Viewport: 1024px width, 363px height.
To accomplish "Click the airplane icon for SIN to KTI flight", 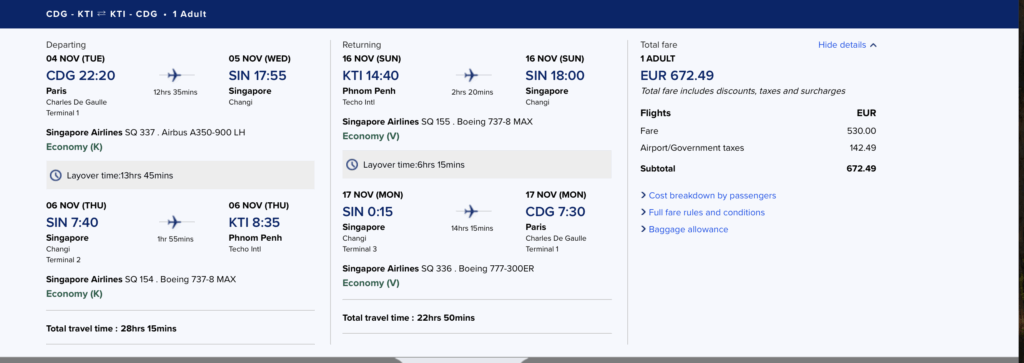I will click(174, 222).
